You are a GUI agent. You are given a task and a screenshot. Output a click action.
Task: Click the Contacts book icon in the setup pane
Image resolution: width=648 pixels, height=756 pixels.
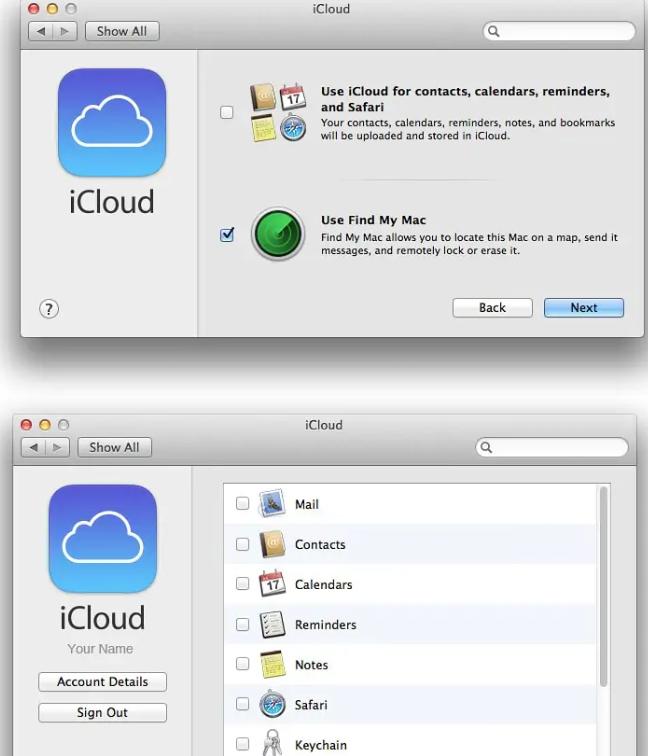click(263, 97)
